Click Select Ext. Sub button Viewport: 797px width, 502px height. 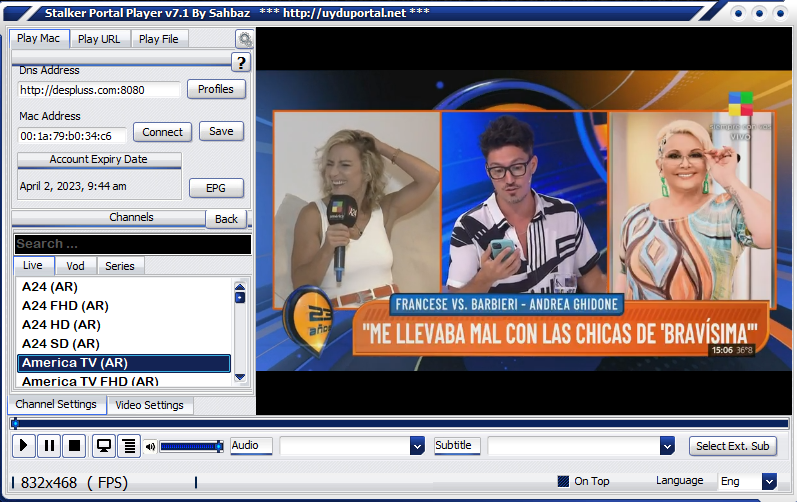pos(732,446)
